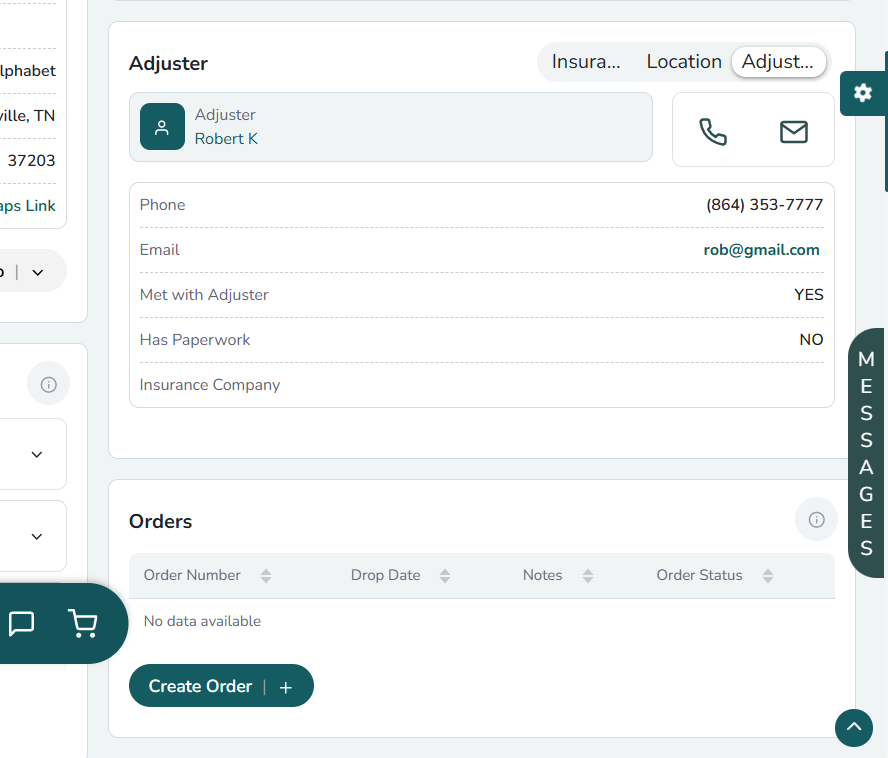The width and height of the screenshot is (888, 758).
Task: Open the Messages side panel
Action: coord(866,453)
